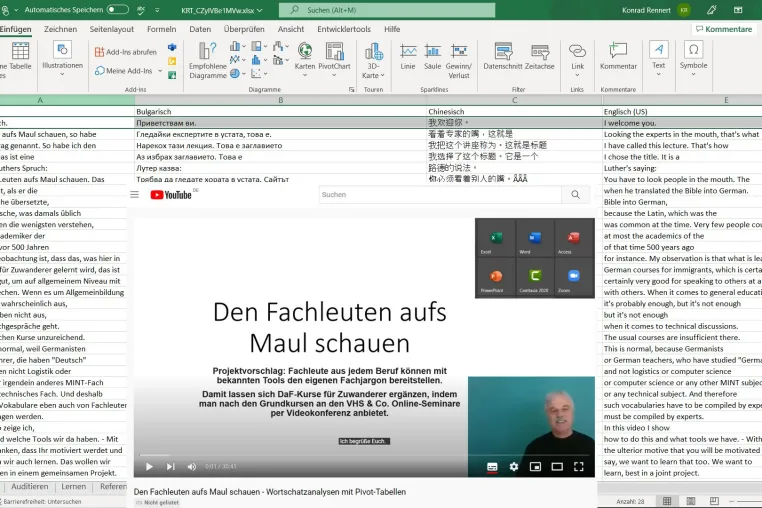The height and width of the screenshot is (508, 762).
Task: Switch YouTube to theater mode
Action: (x=557, y=467)
